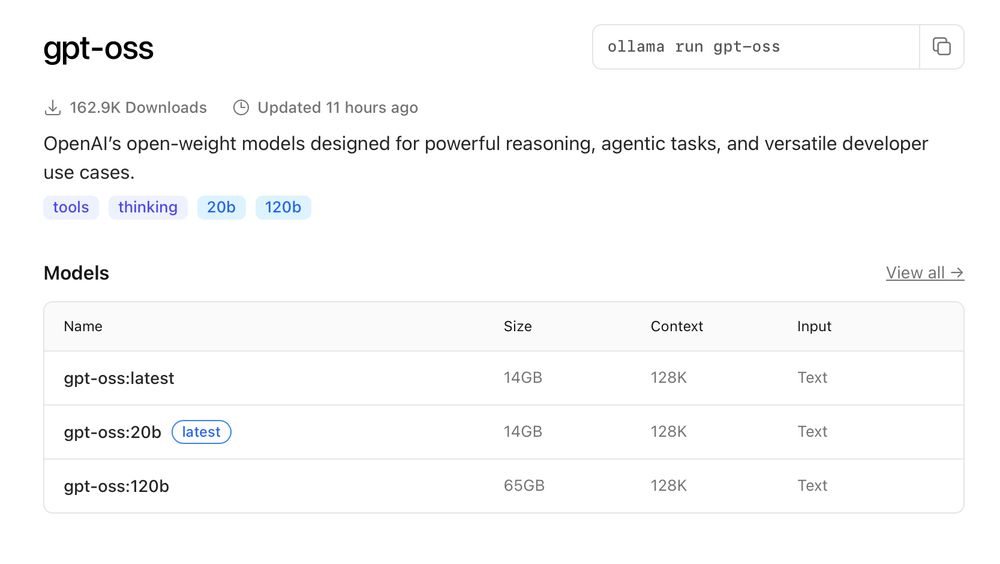1000x564 pixels.
Task: Copy the ollama run command
Action: coord(941,47)
